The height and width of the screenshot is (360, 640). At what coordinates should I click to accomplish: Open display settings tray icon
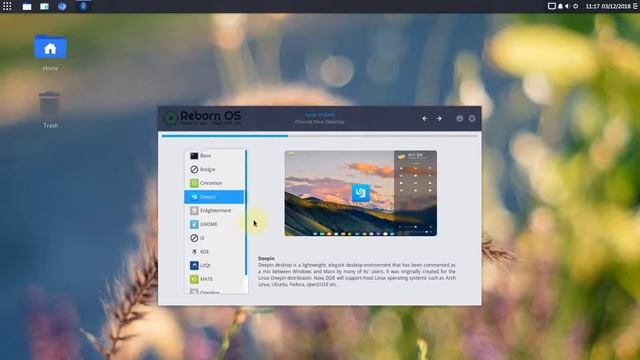pos(551,6)
